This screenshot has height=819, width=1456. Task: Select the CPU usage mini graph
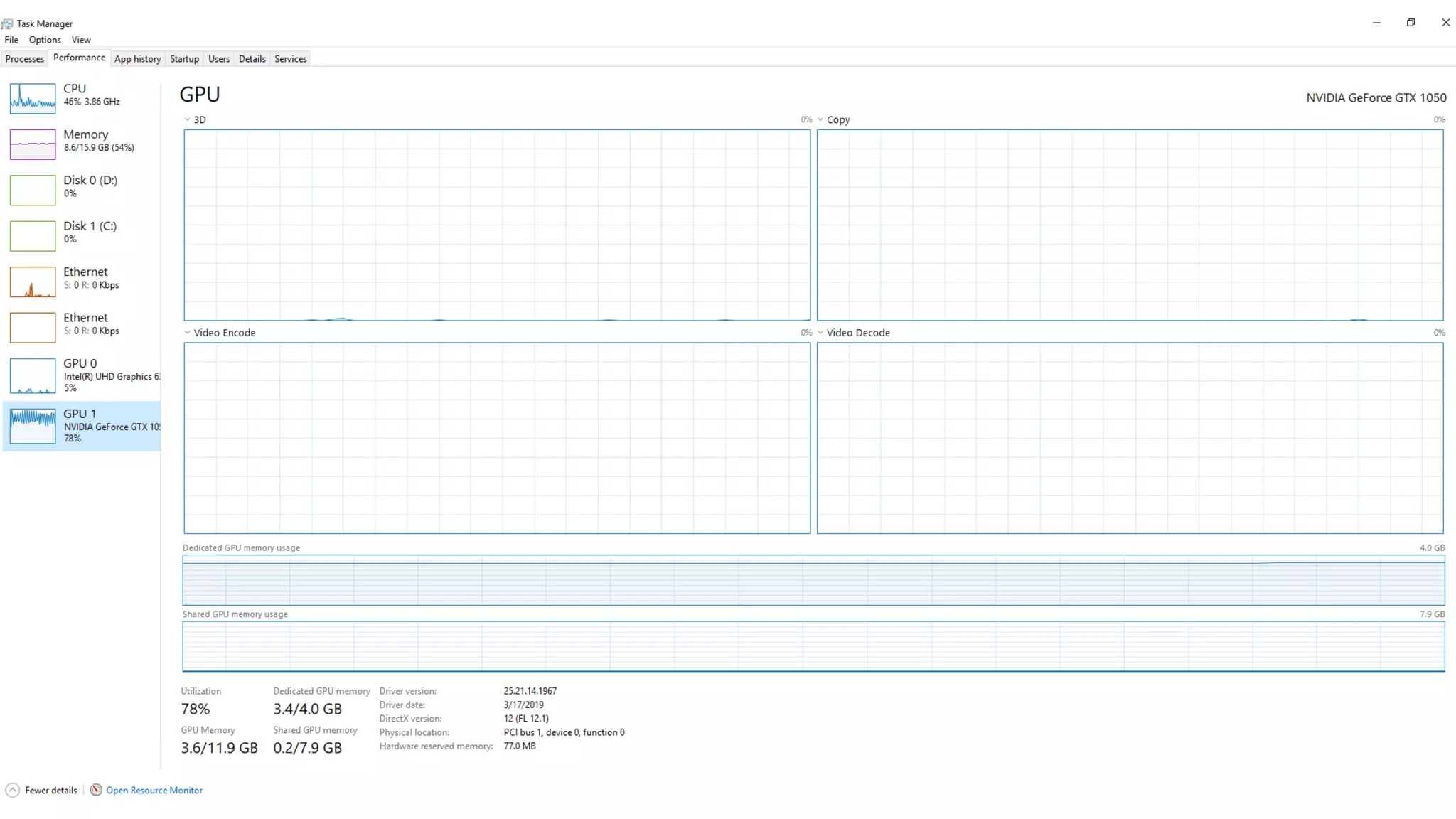[33, 98]
